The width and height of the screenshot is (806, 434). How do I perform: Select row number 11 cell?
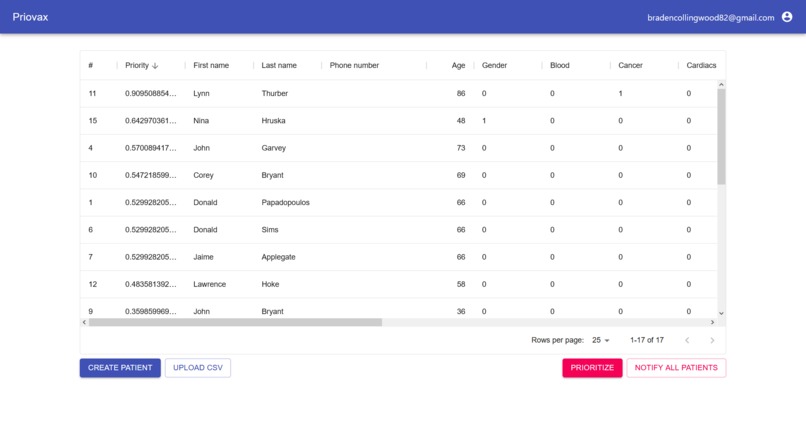click(93, 94)
